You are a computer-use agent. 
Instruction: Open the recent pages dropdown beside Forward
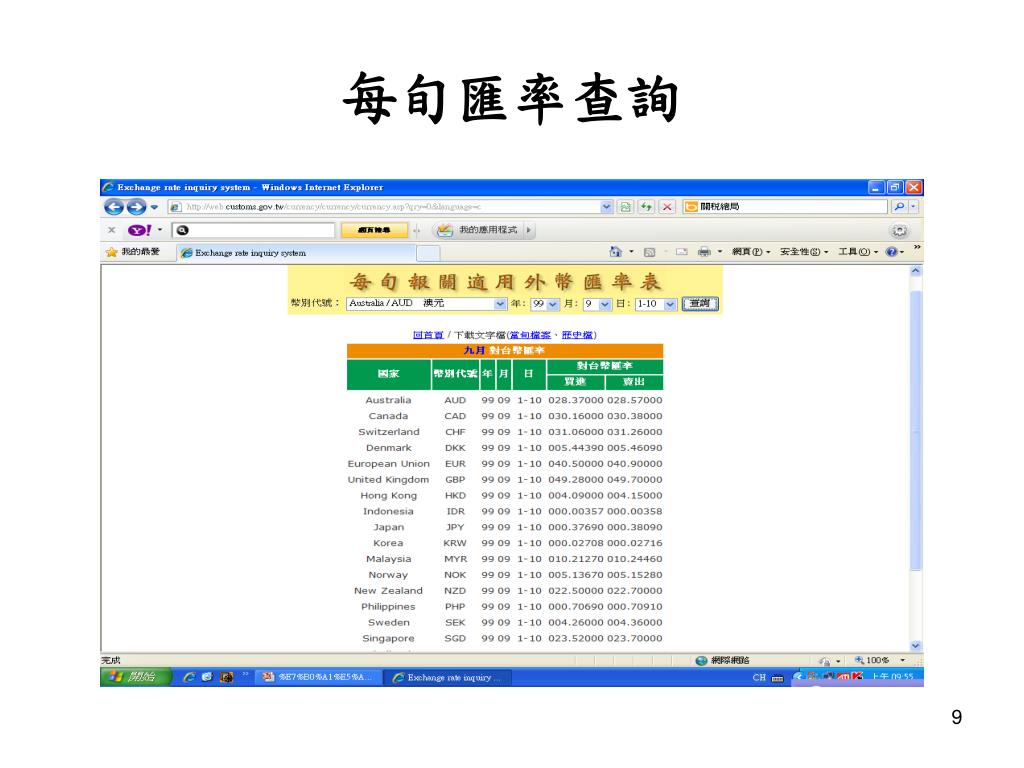[x=154, y=207]
